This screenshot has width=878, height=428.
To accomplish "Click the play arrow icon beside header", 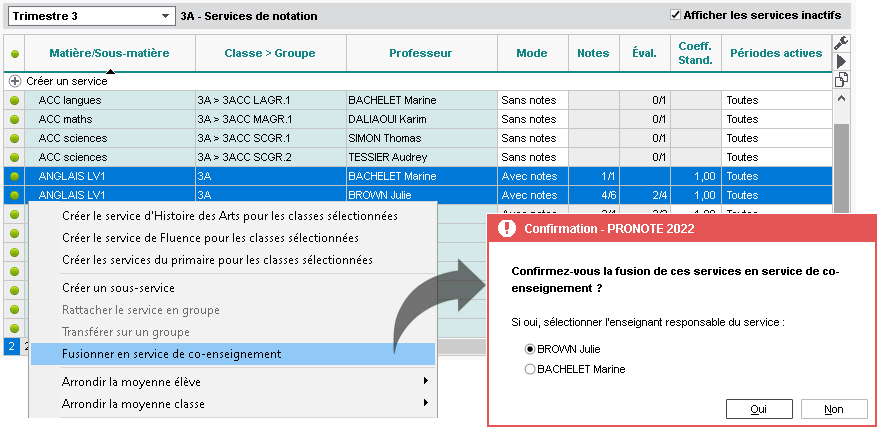I will pos(841,62).
